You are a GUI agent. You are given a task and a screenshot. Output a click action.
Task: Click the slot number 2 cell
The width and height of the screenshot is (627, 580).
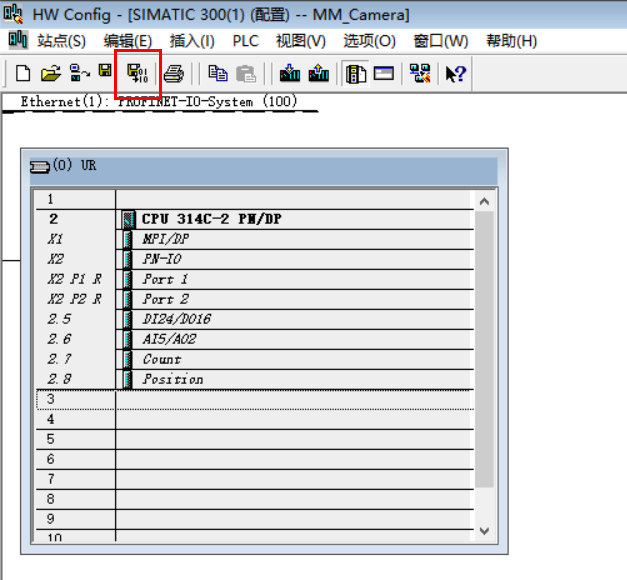75,219
